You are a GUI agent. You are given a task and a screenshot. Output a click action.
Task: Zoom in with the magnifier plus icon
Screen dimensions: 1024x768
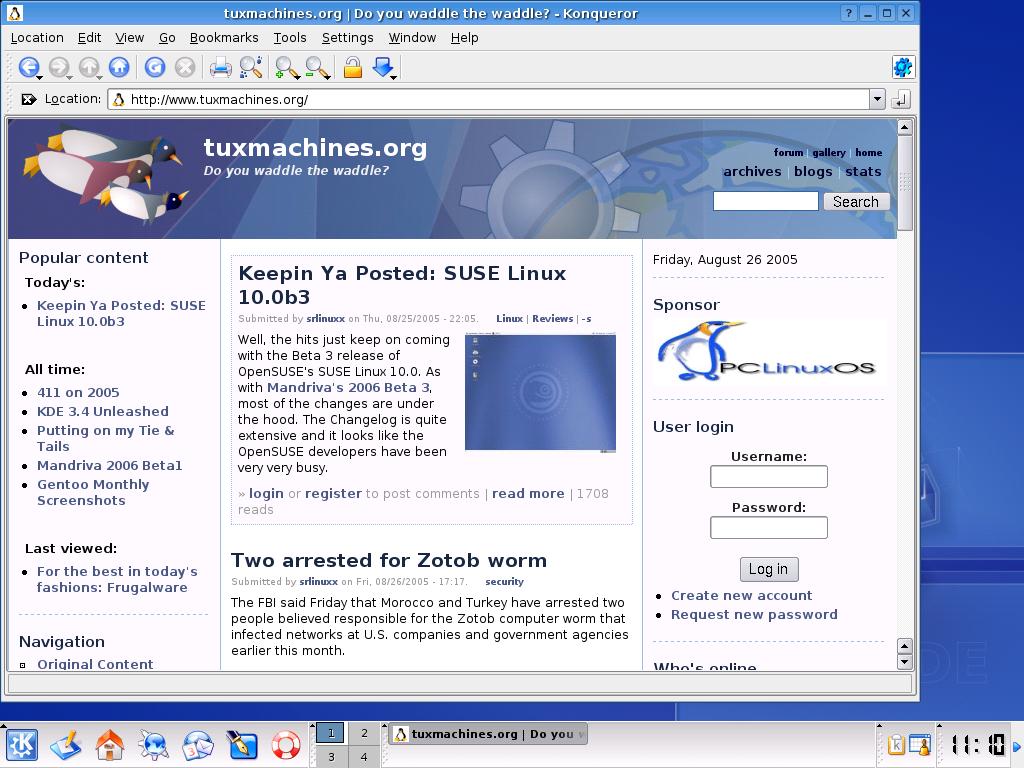285,67
